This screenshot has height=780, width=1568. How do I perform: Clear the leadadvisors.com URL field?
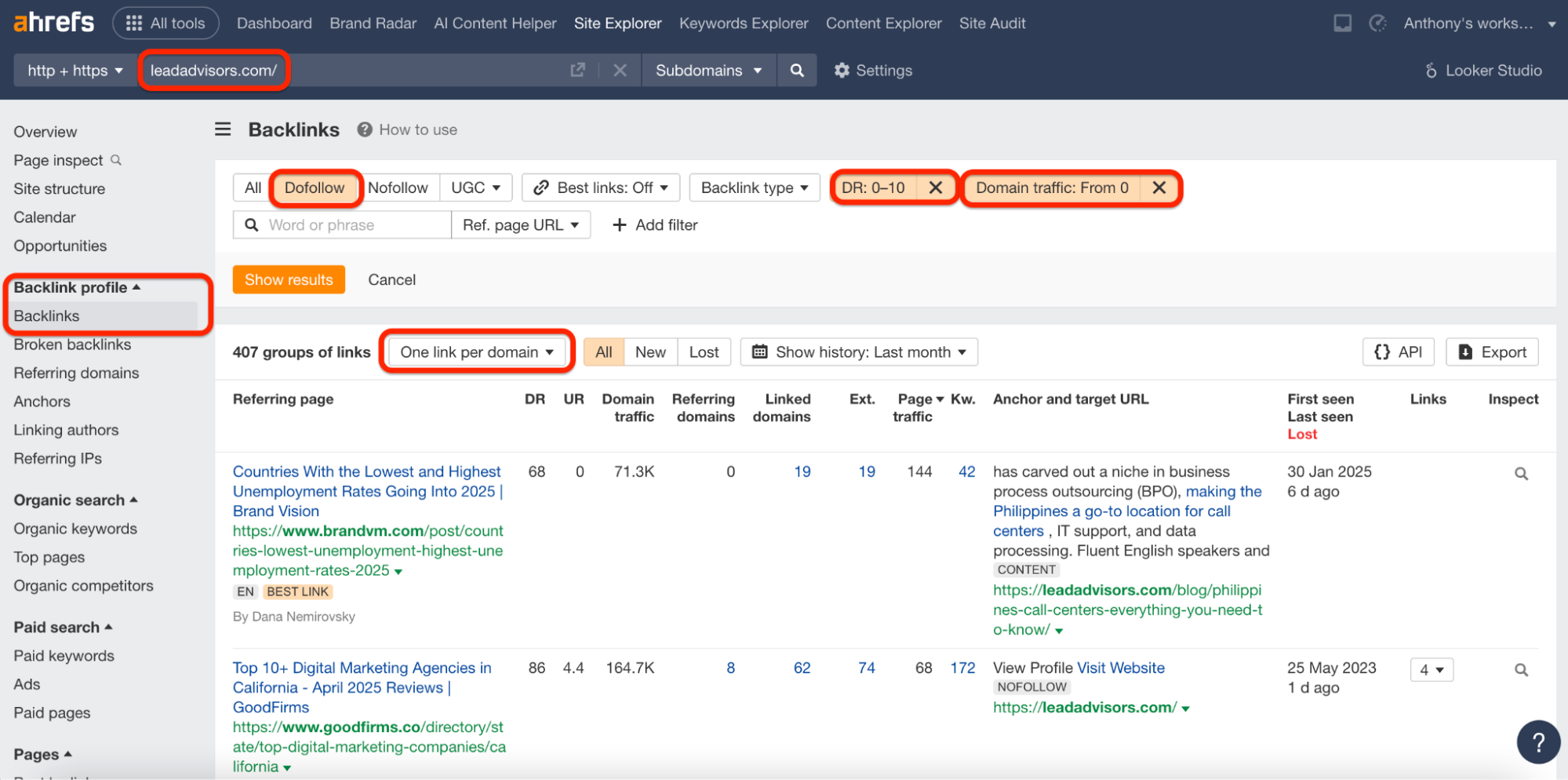620,70
